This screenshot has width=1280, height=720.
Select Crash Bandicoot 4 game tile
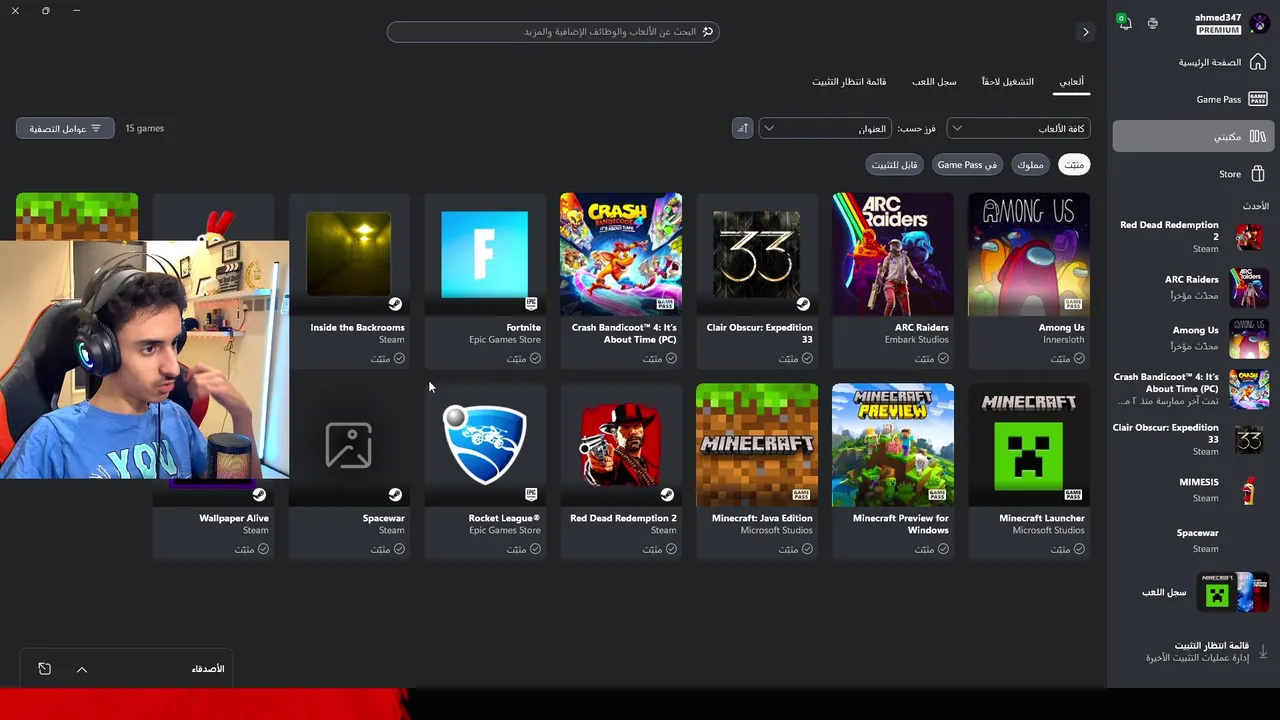point(621,280)
